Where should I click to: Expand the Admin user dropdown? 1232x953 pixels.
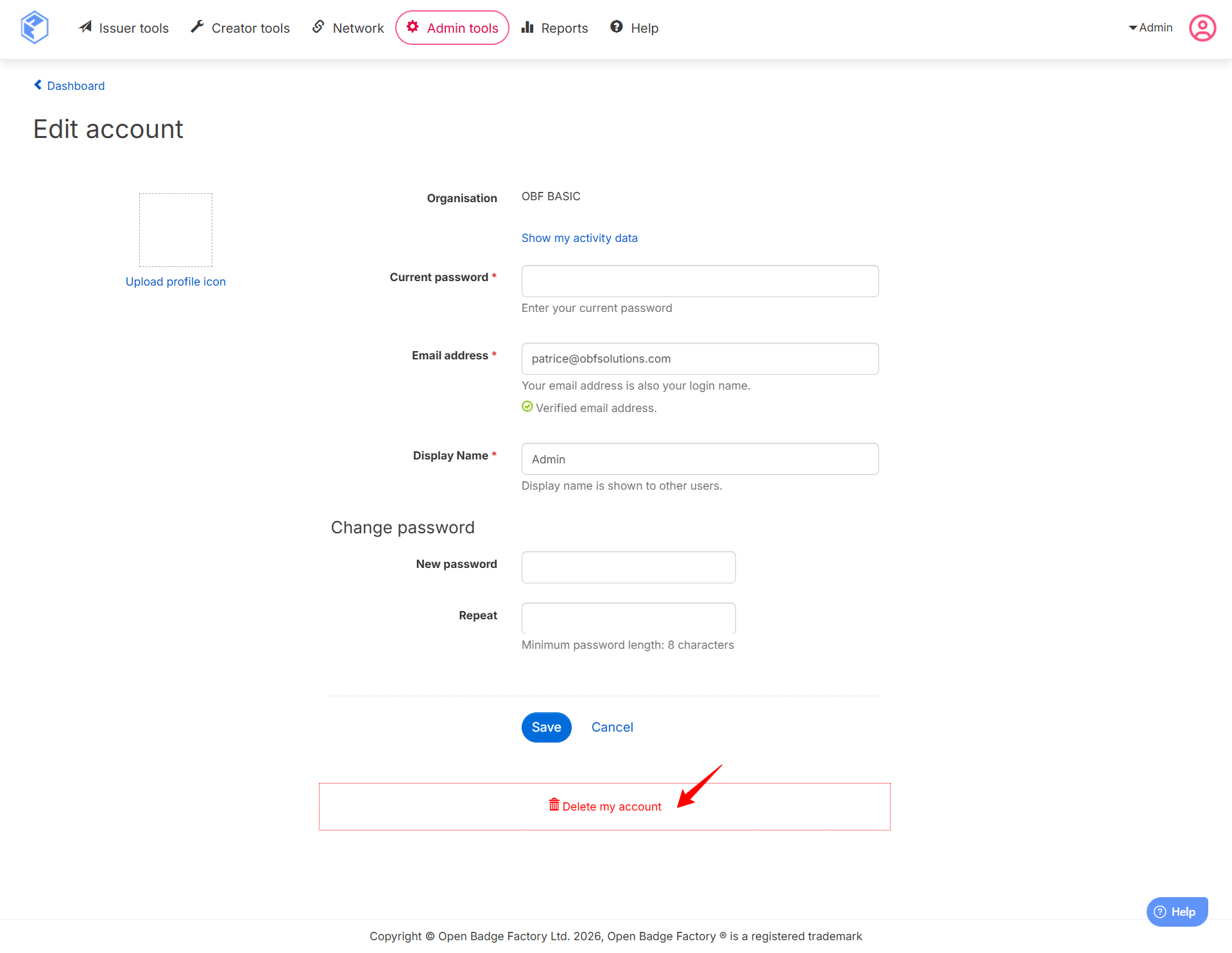[x=1150, y=28]
